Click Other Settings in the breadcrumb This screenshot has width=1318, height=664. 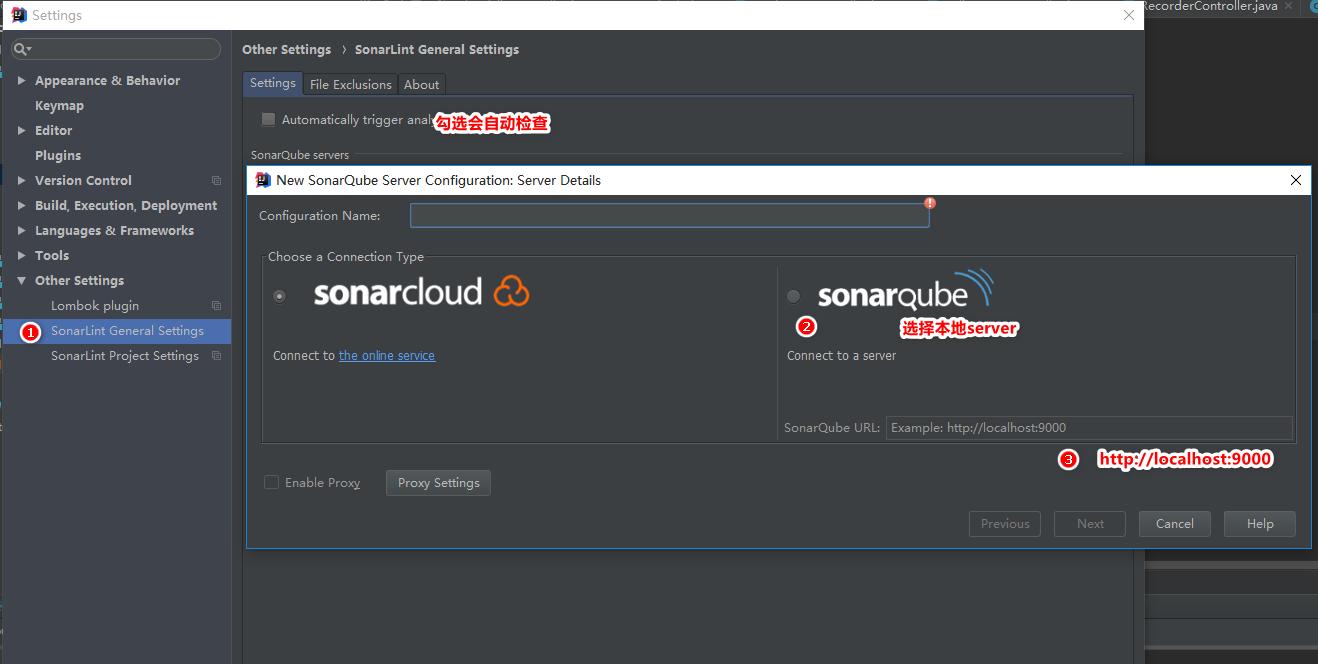coord(286,50)
